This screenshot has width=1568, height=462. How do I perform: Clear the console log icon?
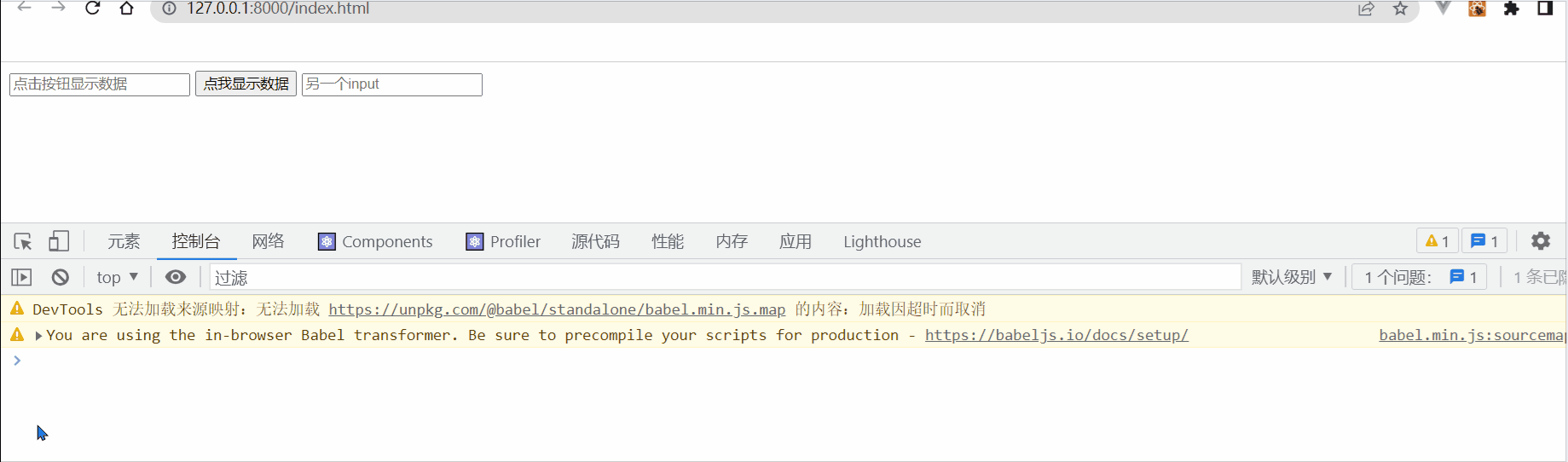point(60,277)
